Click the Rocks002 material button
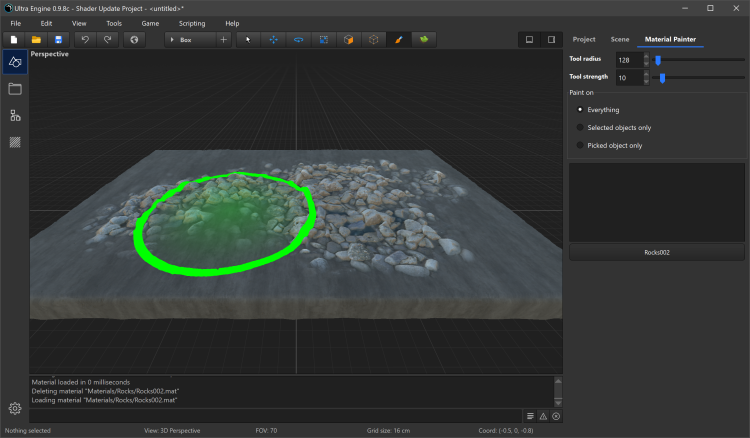The height and width of the screenshot is (438, 750). pos(656,253)
